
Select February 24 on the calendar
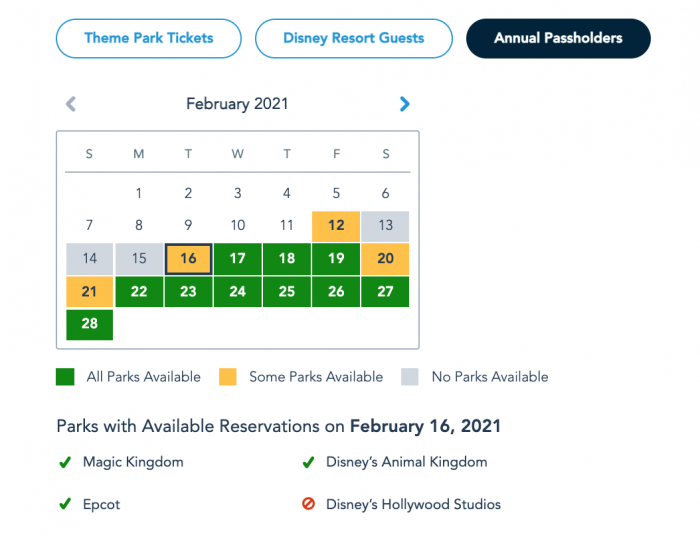(x=237, y=292)
